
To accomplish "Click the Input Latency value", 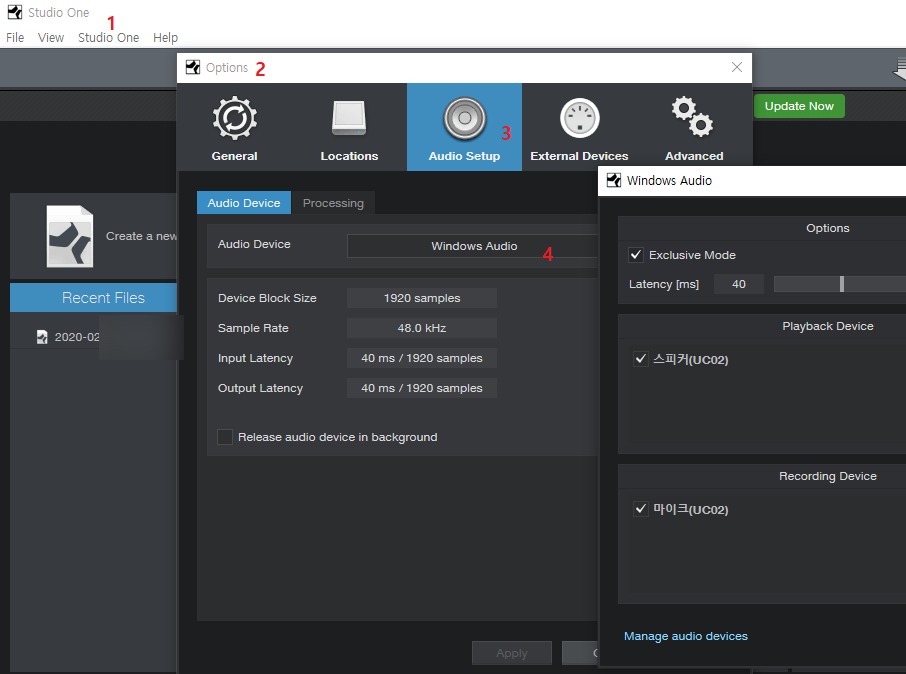I will 422,358.
